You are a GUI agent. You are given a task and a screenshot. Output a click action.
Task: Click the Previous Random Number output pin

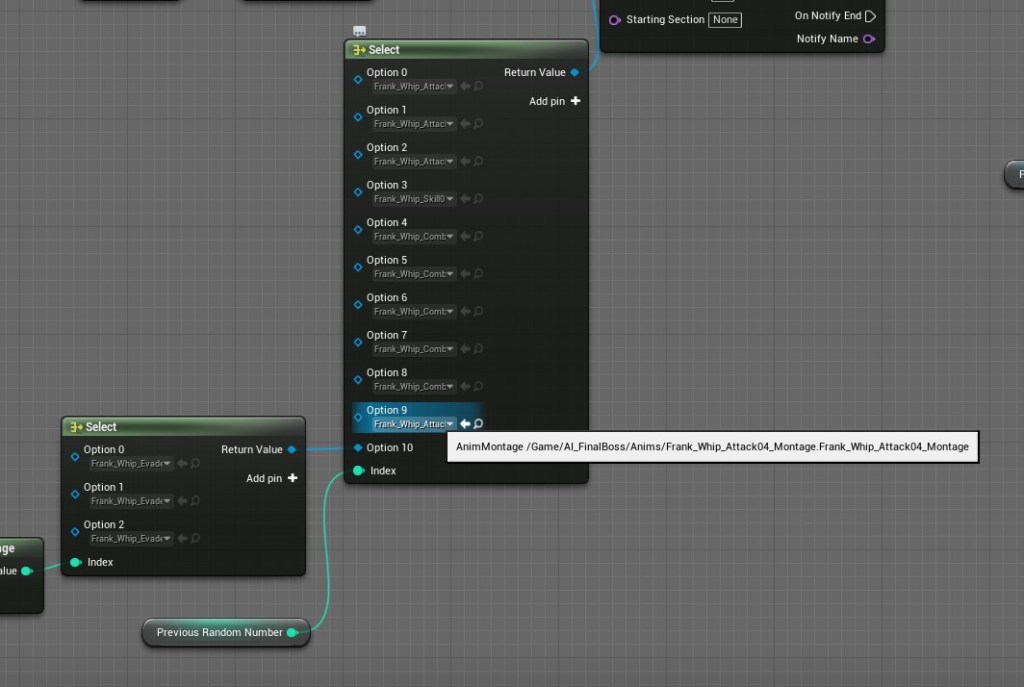(x=292, y=632)
